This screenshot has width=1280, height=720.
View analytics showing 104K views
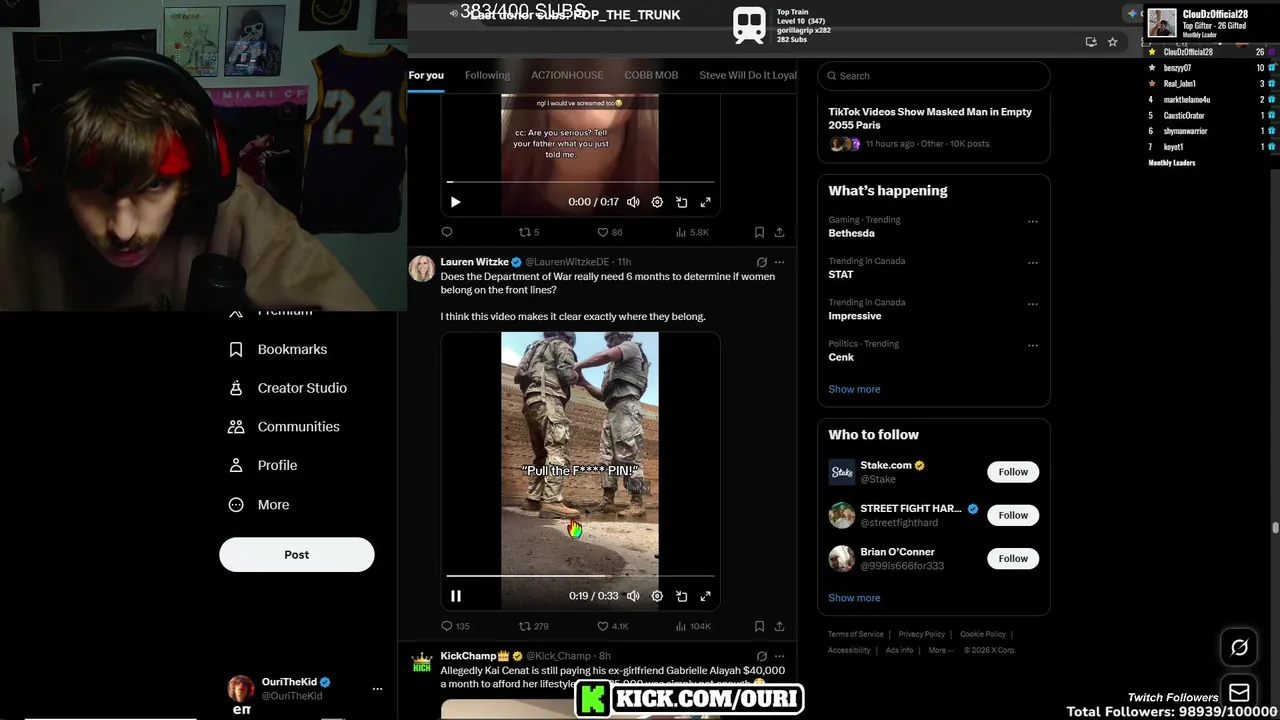693,626
